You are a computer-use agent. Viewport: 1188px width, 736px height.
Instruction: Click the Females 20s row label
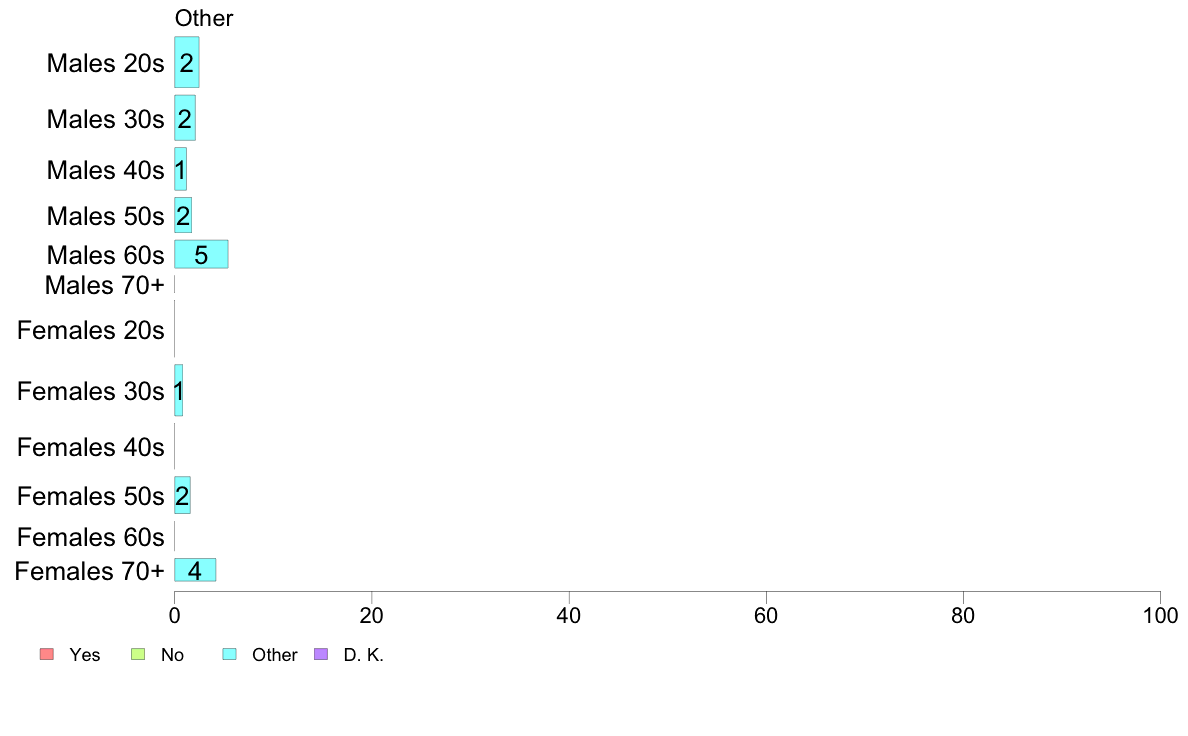90,330
